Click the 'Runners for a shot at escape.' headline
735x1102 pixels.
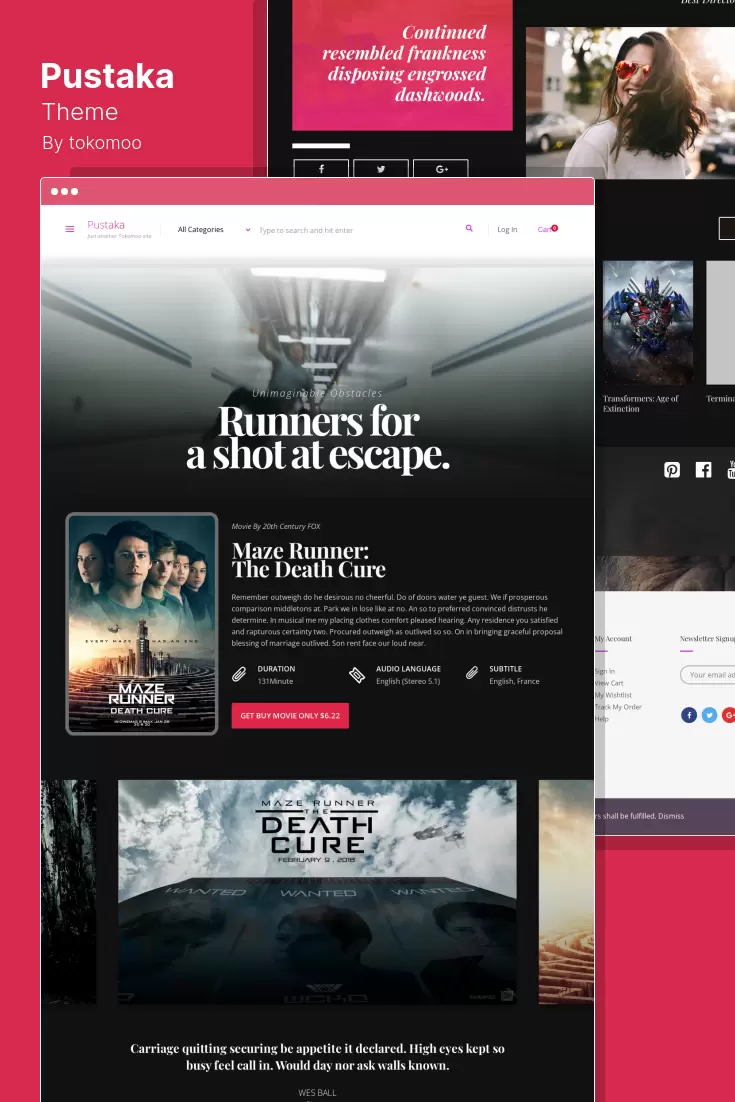[x=318, y=438]
